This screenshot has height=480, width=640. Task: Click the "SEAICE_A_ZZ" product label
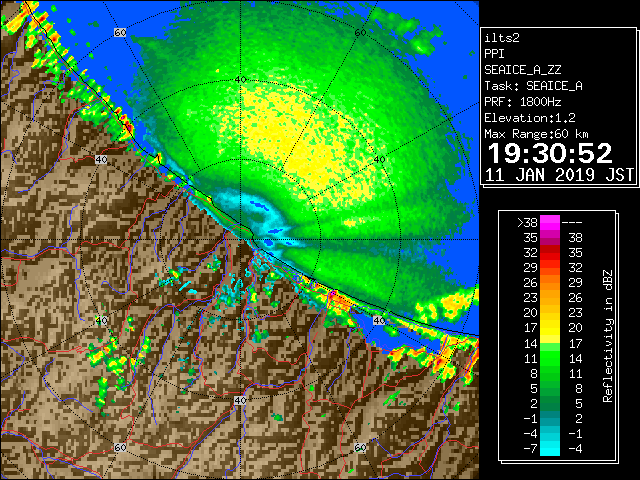click(x=522, y=70)
